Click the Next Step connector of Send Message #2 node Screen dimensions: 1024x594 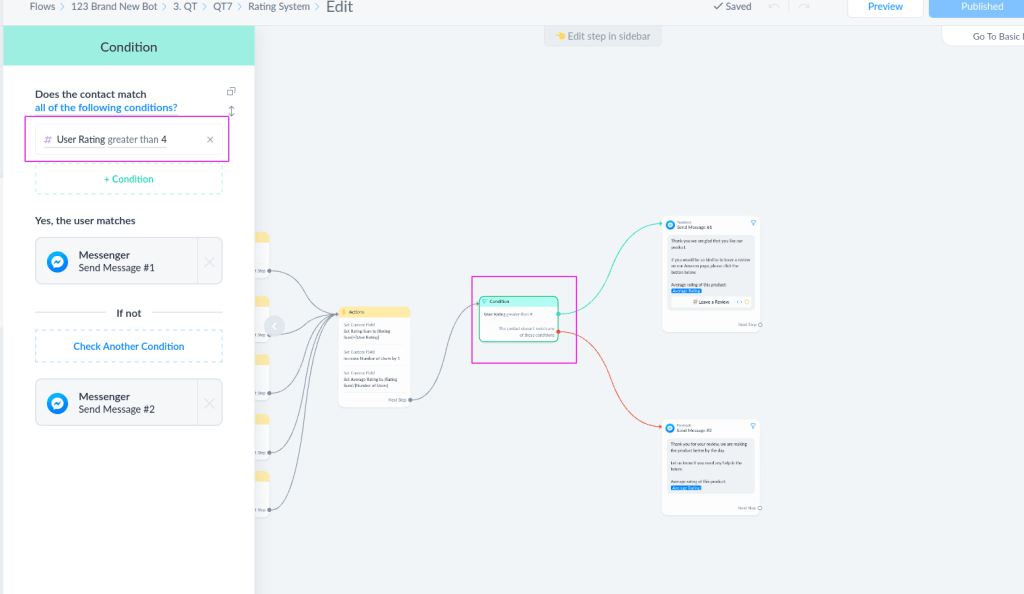tap(760, 508)
